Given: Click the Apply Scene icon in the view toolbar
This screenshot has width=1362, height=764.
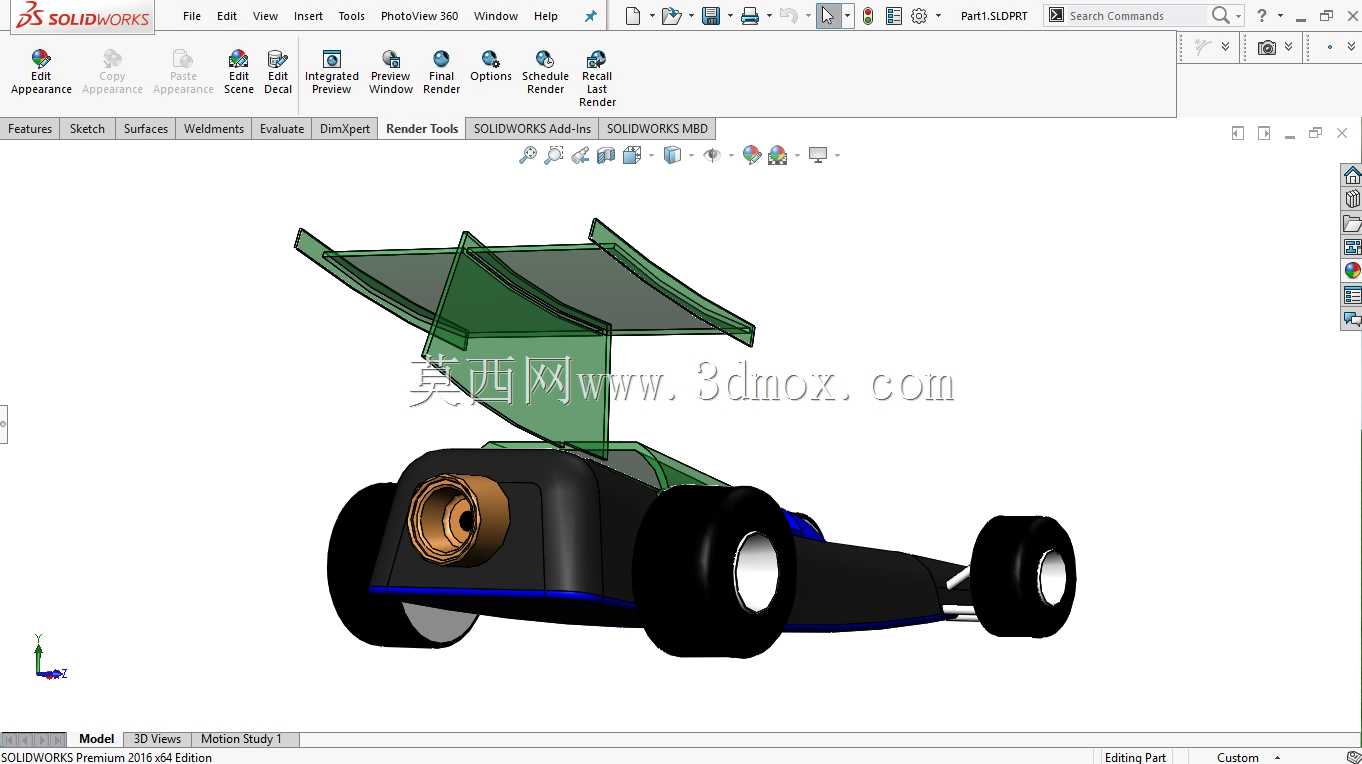Looking at the screenshot, I should pyautogui.click(x=777, y=155).
